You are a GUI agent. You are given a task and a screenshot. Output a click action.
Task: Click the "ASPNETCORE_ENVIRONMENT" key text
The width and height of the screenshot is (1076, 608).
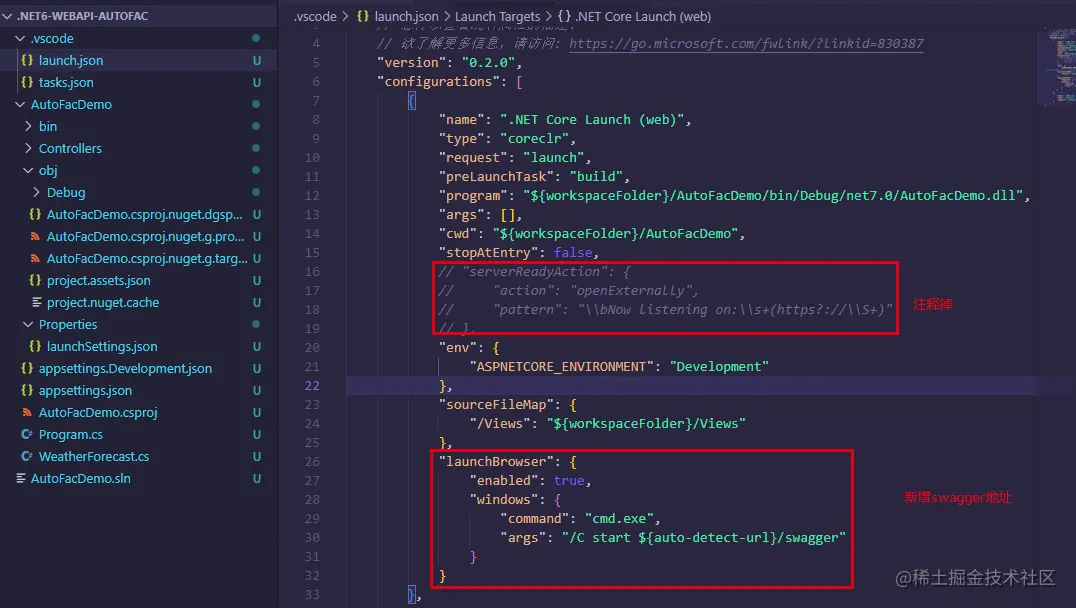pos(561,366)
